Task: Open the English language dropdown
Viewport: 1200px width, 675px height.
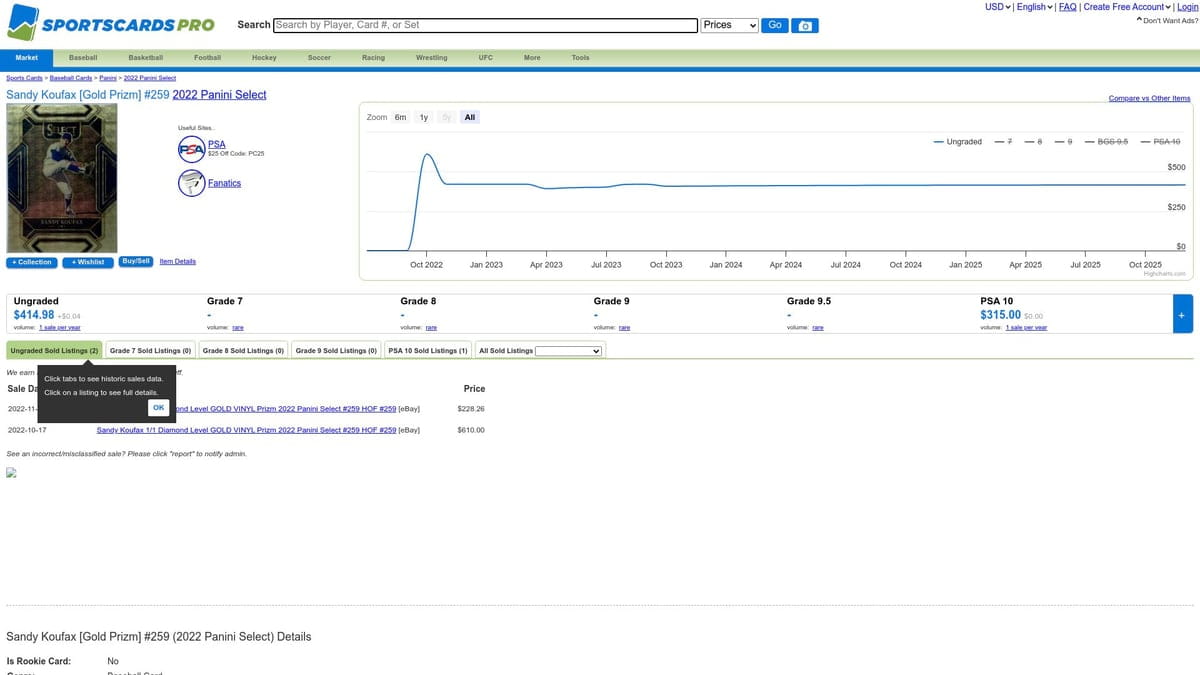Action: pyautogui.click(x=1034, y=7)
